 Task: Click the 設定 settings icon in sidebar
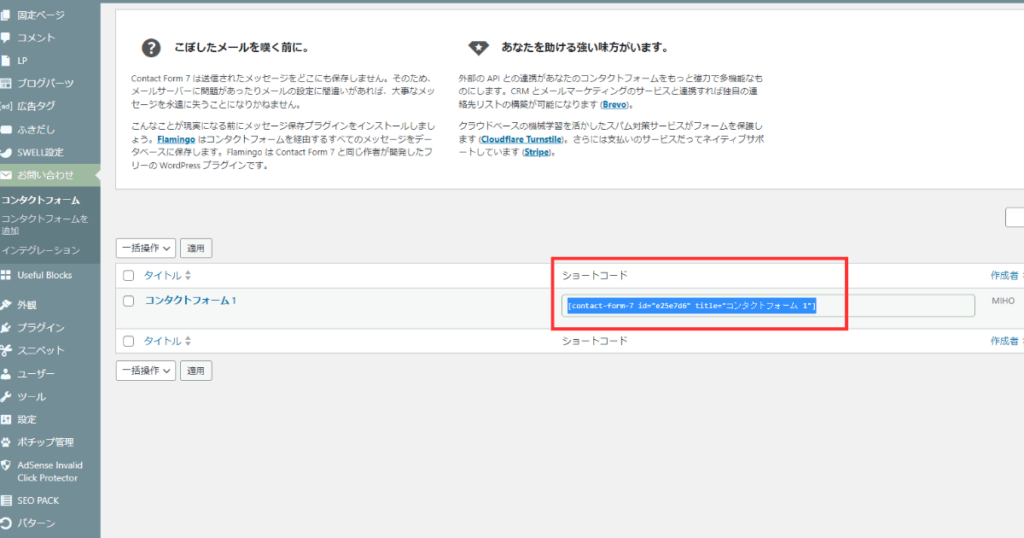tap(5, 420)
